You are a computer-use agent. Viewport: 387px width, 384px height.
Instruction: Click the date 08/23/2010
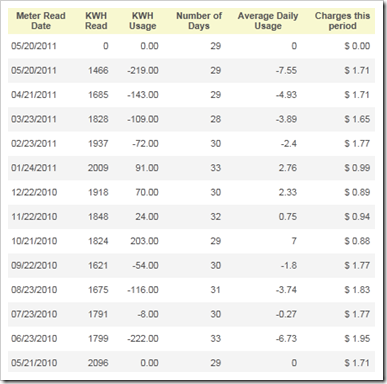(x=34, y=290)
